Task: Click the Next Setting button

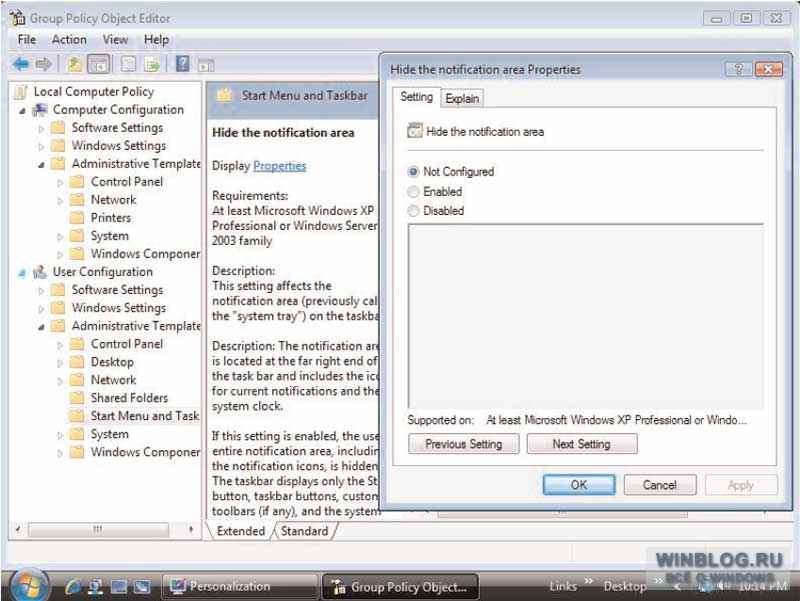Action: coord(582,444)
